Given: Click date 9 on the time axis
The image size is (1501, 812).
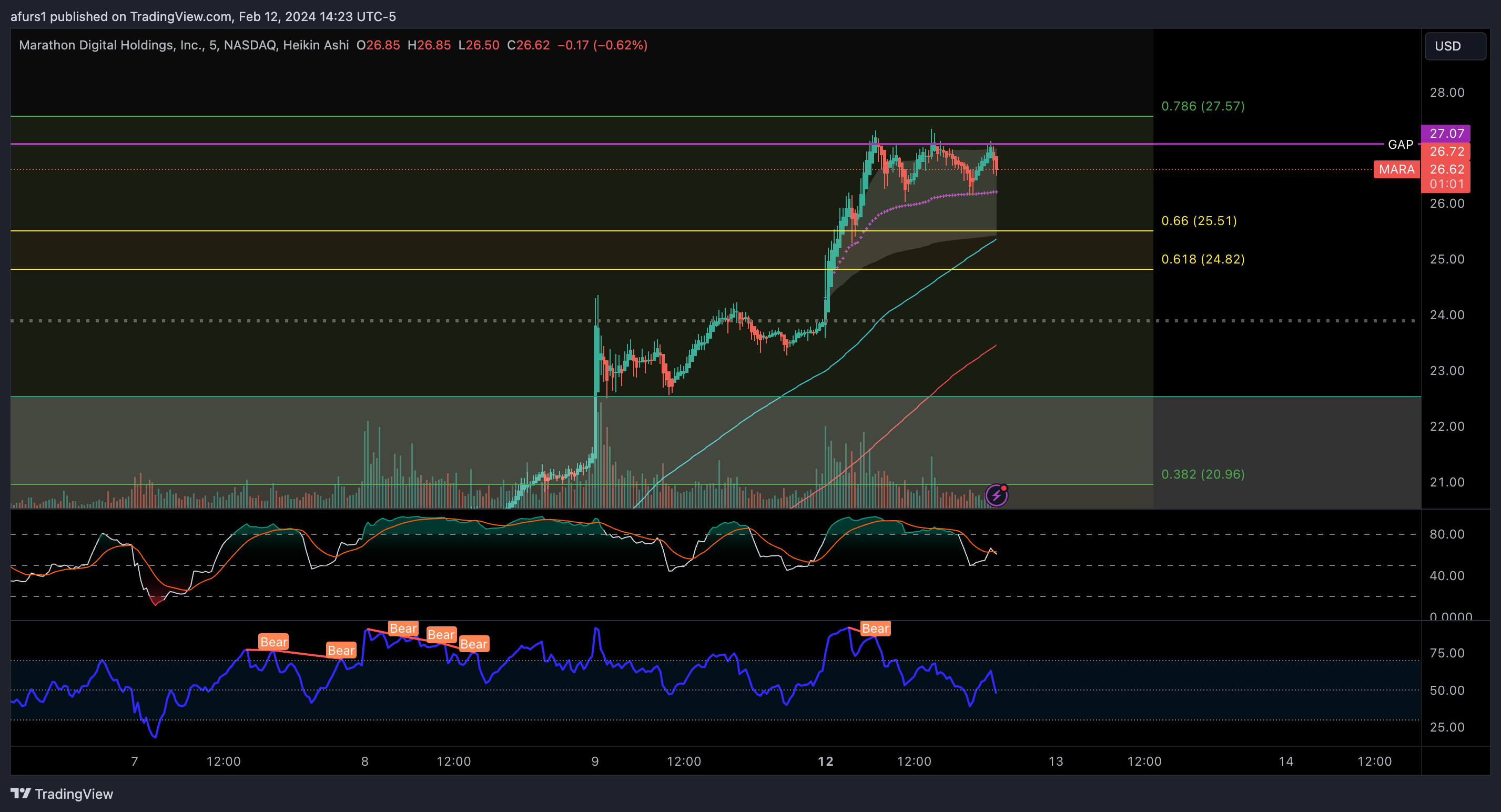Looking at the screenshot, I should (595, 762).
